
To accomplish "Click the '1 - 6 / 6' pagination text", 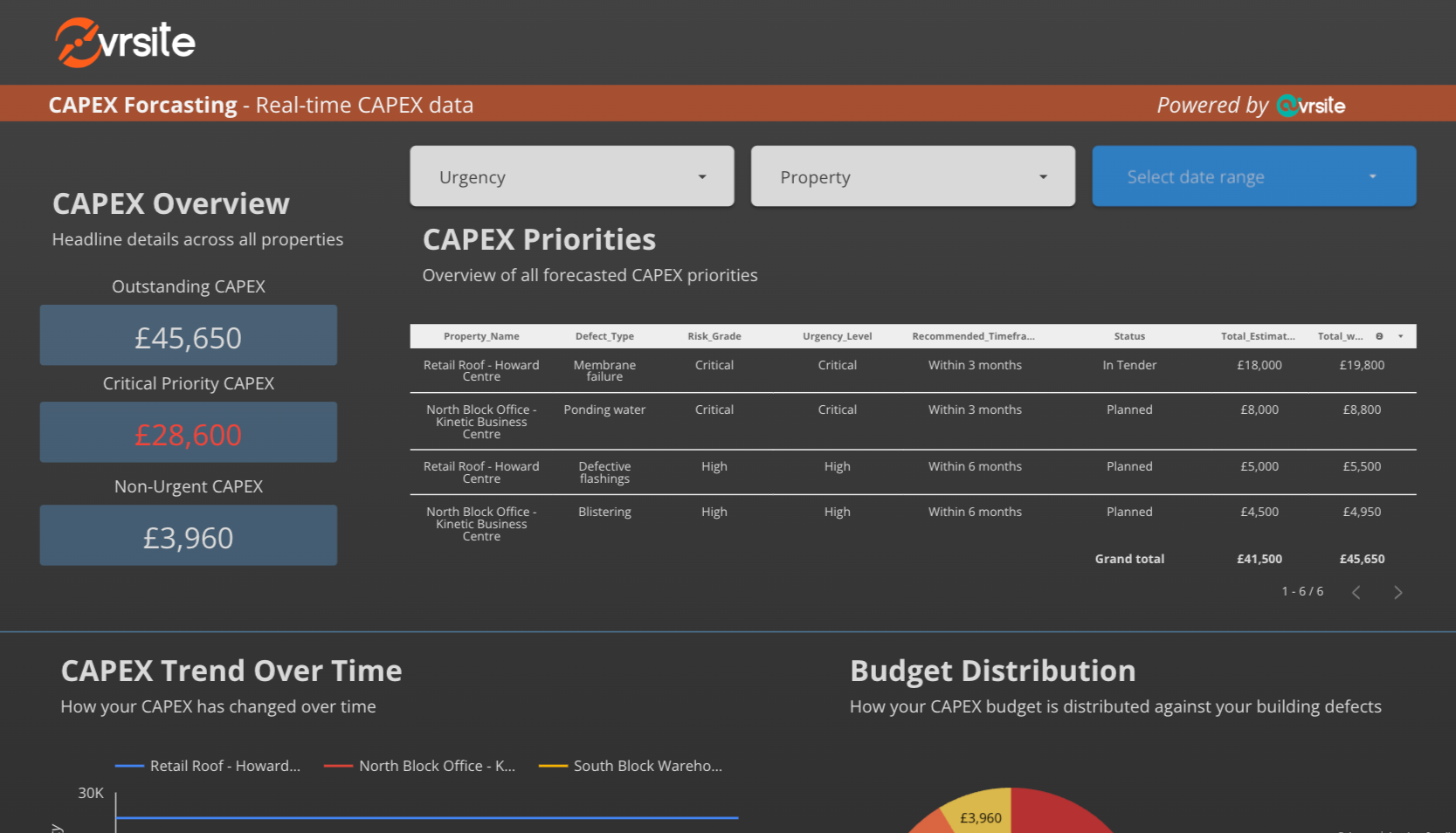I will (1302, 591).
